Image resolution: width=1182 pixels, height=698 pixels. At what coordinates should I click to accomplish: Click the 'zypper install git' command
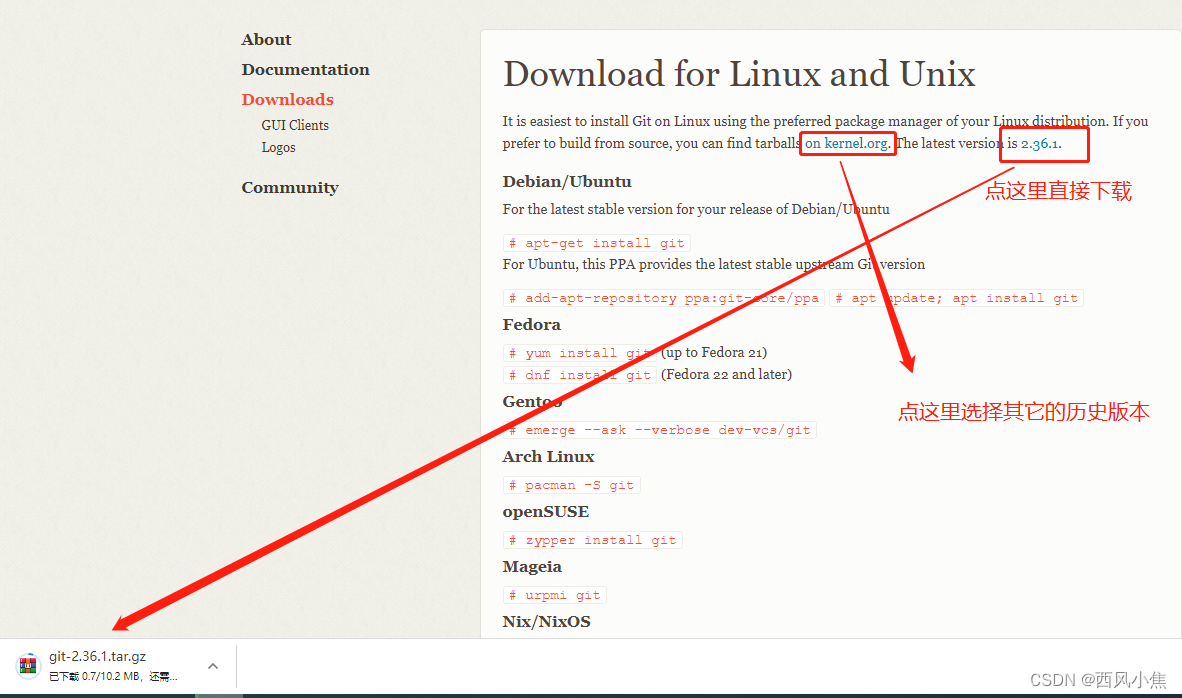[x=593, y=540]
